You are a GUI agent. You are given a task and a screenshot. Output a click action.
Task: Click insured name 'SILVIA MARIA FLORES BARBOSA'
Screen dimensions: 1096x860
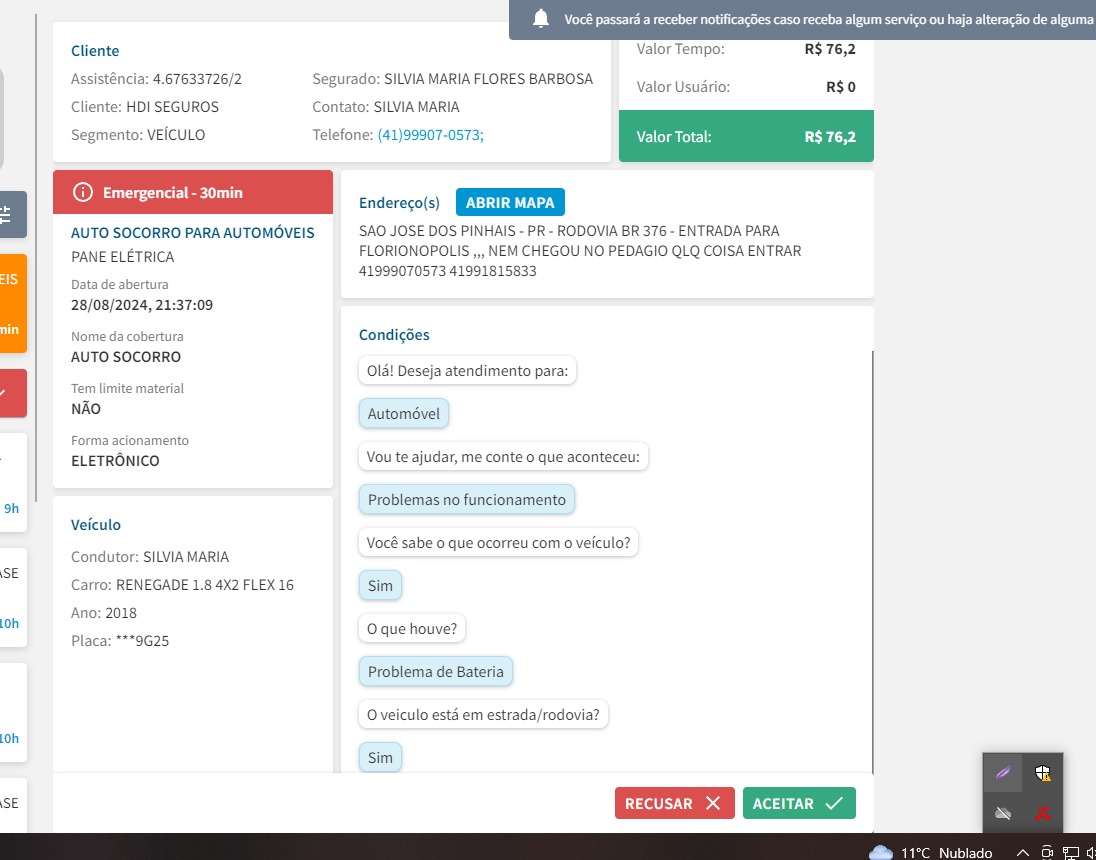point(489,79)
